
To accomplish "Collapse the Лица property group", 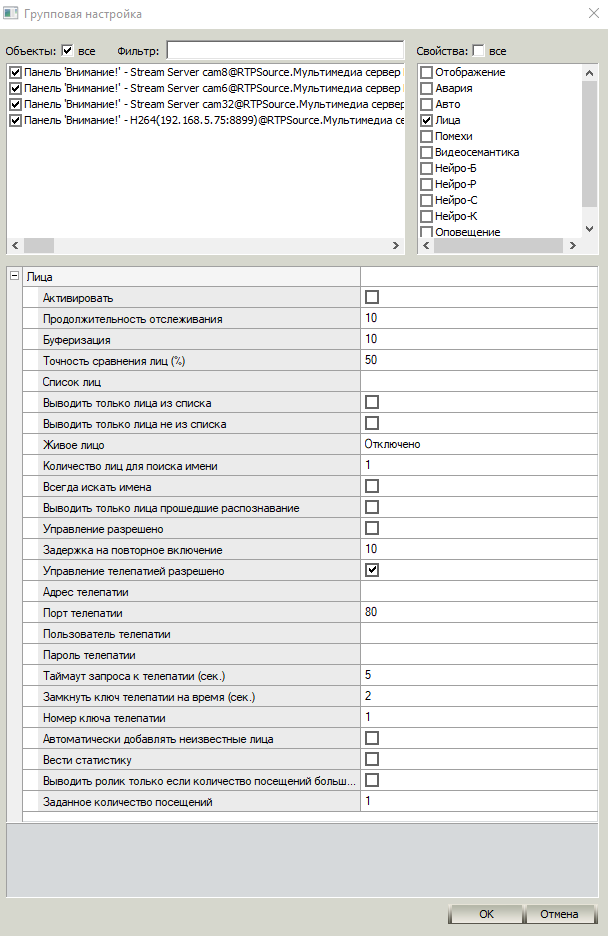I will pyautogui.click(x=15, y=276).
